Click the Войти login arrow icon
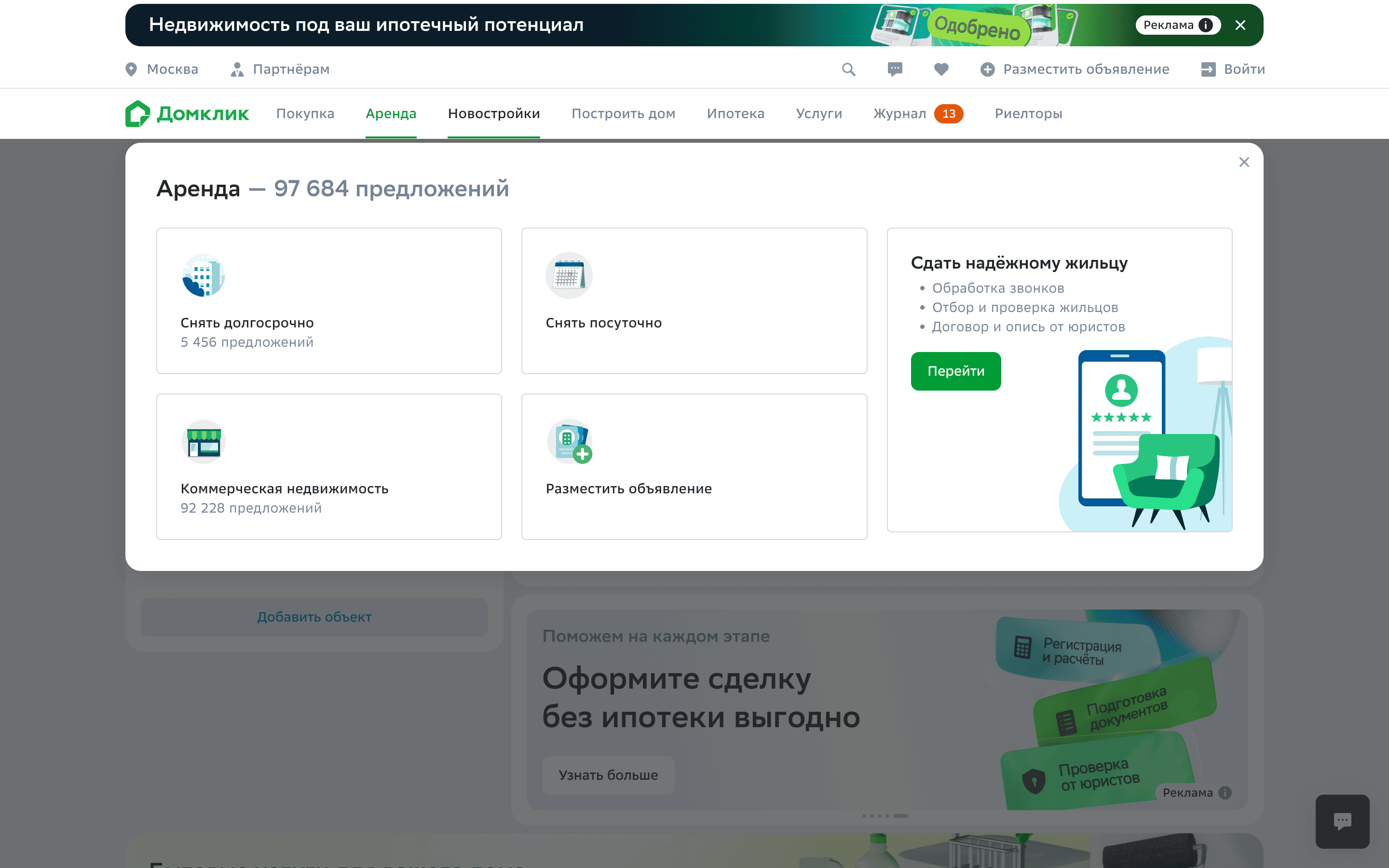Image resolution: width=1389 pixels, height=868 pixels. click(x=1208, y=69)
